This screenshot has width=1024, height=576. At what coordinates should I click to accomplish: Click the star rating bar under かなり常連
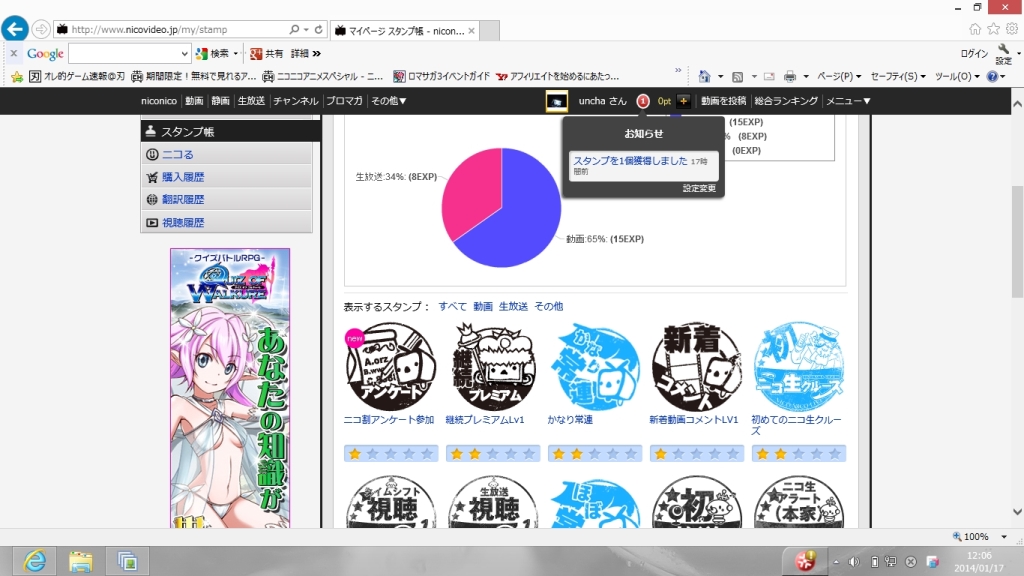tap(595, 454)
